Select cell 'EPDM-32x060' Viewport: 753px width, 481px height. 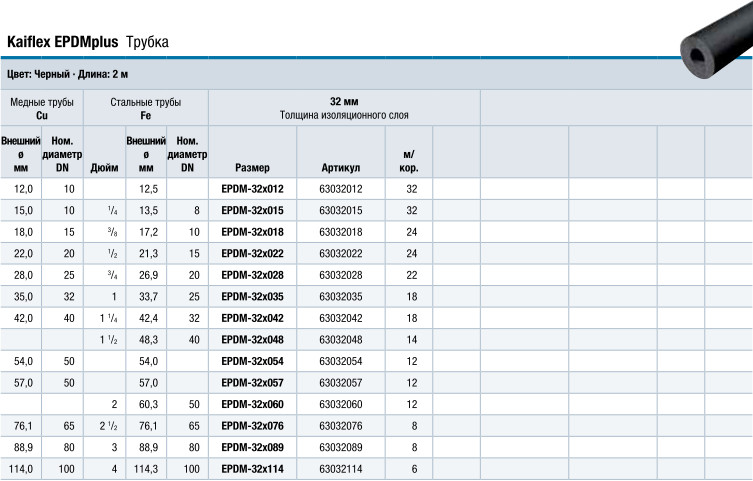[252, 405]
